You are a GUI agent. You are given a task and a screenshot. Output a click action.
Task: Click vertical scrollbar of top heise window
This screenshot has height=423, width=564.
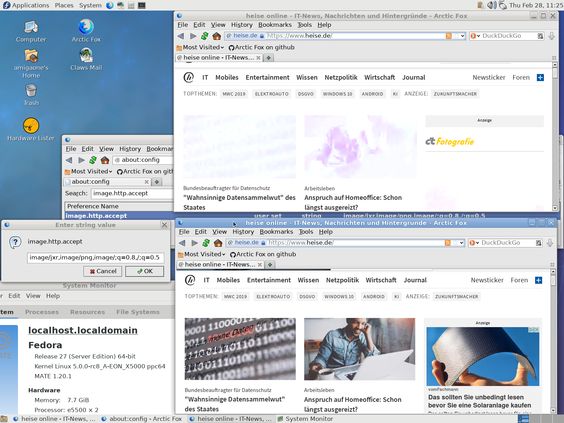[555, 137]
